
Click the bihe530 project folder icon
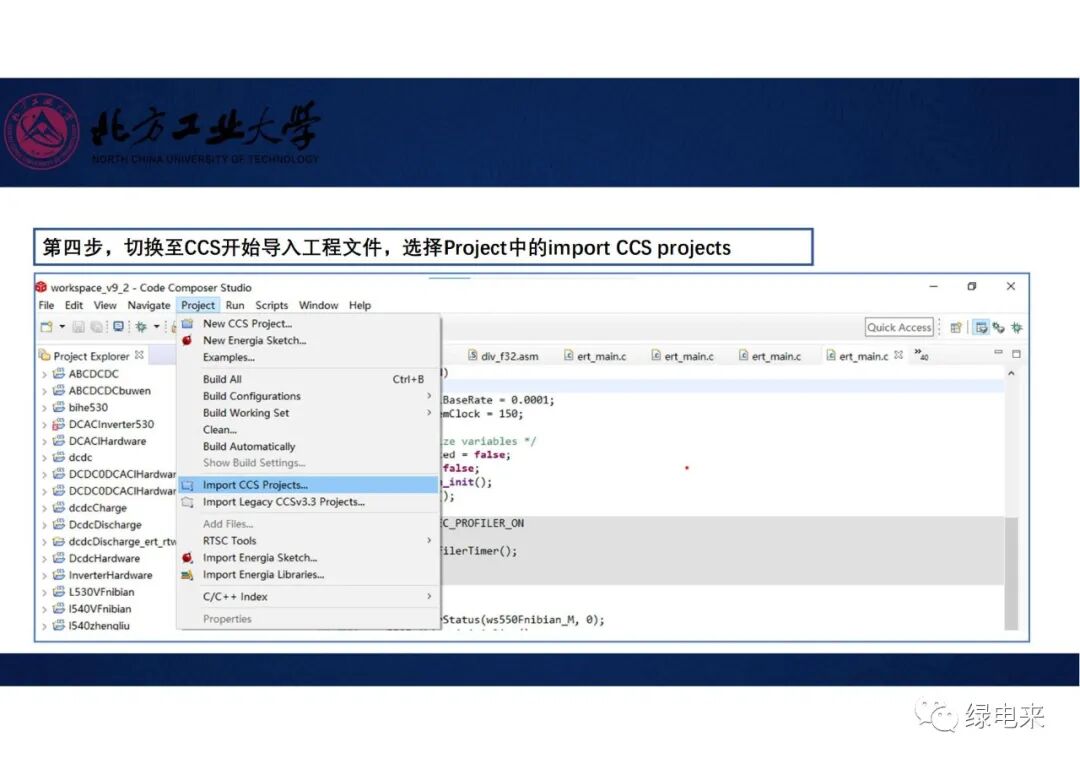(59, 407)
